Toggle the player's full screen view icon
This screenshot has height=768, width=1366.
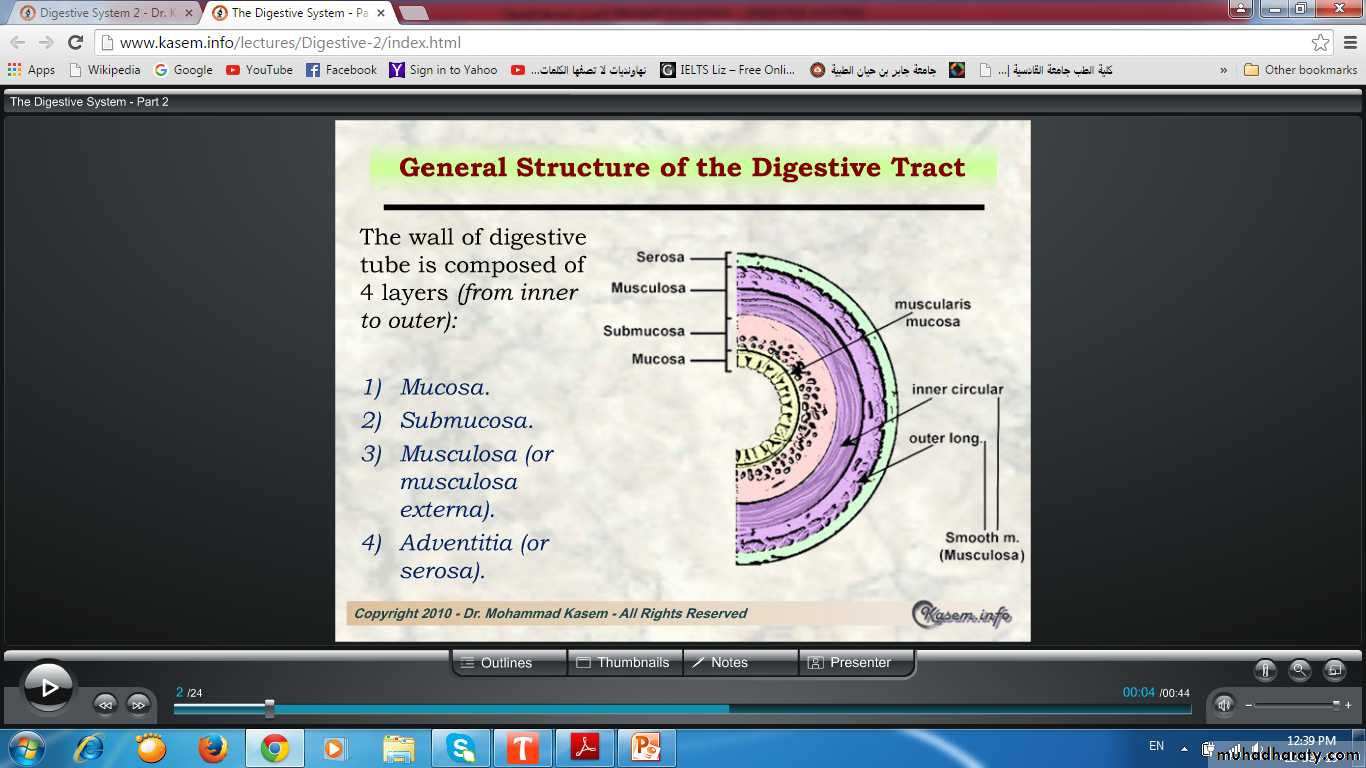coord(1334,671)
